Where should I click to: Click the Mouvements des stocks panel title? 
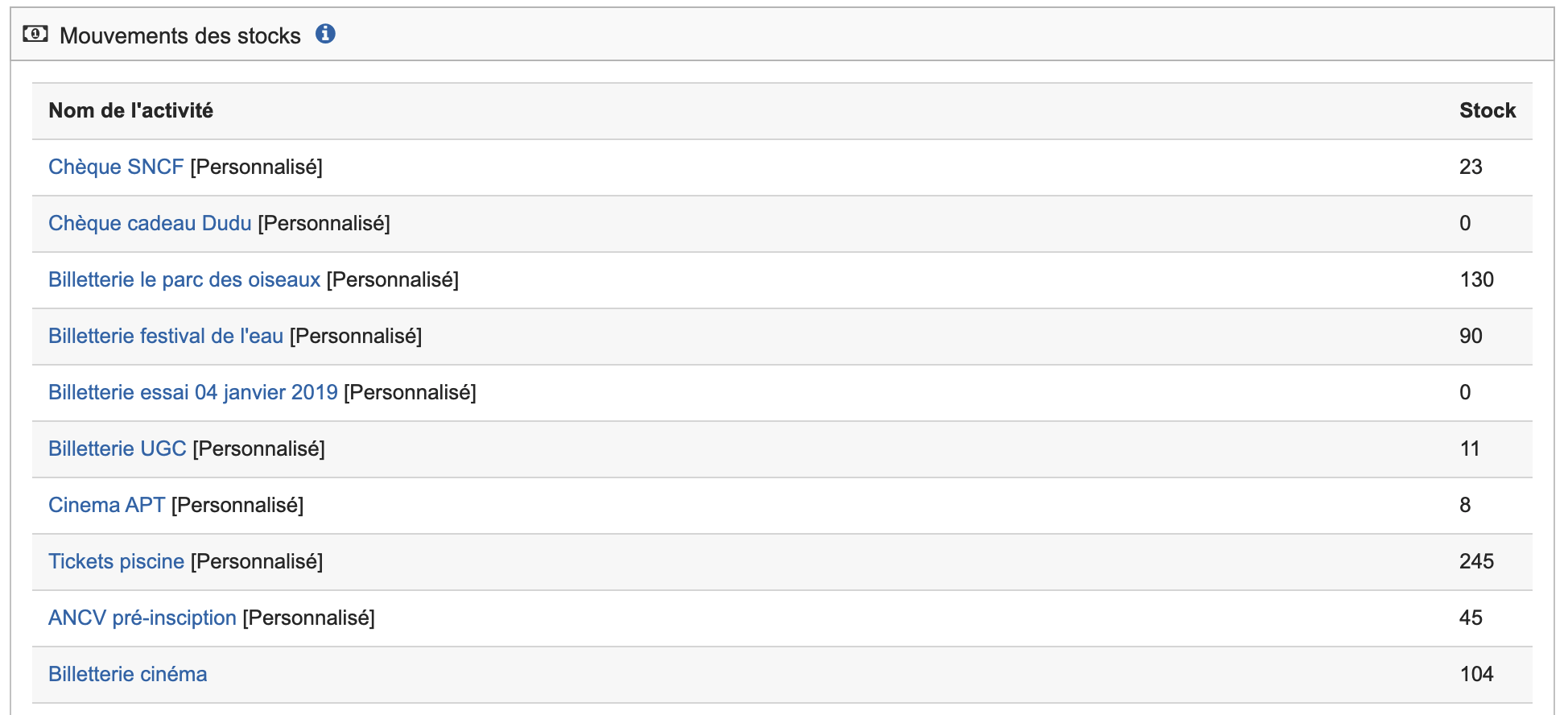point(180,35)
